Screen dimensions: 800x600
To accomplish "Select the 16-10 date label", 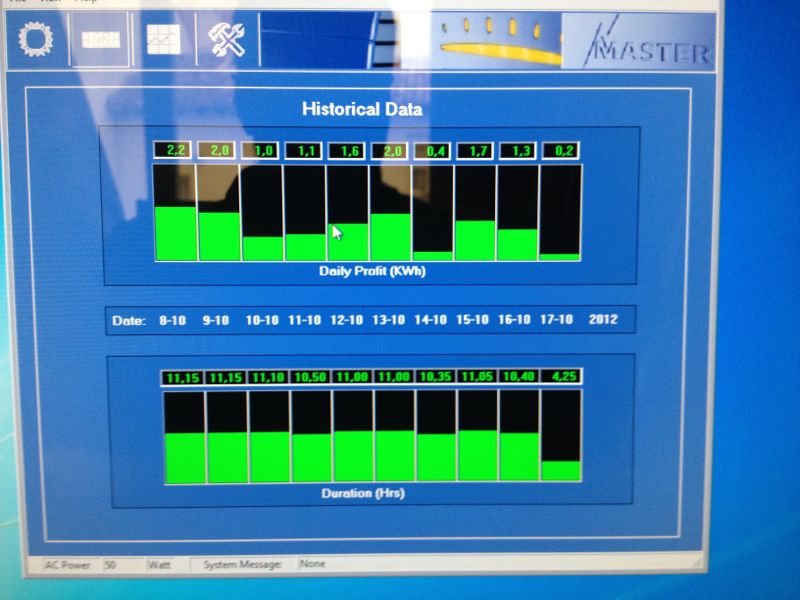I will coord(514,319).
